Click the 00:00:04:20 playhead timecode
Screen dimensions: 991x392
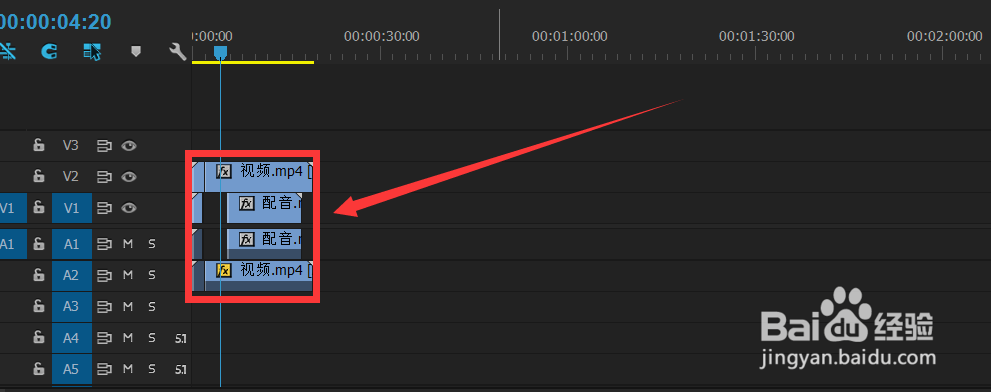[56, 21]
